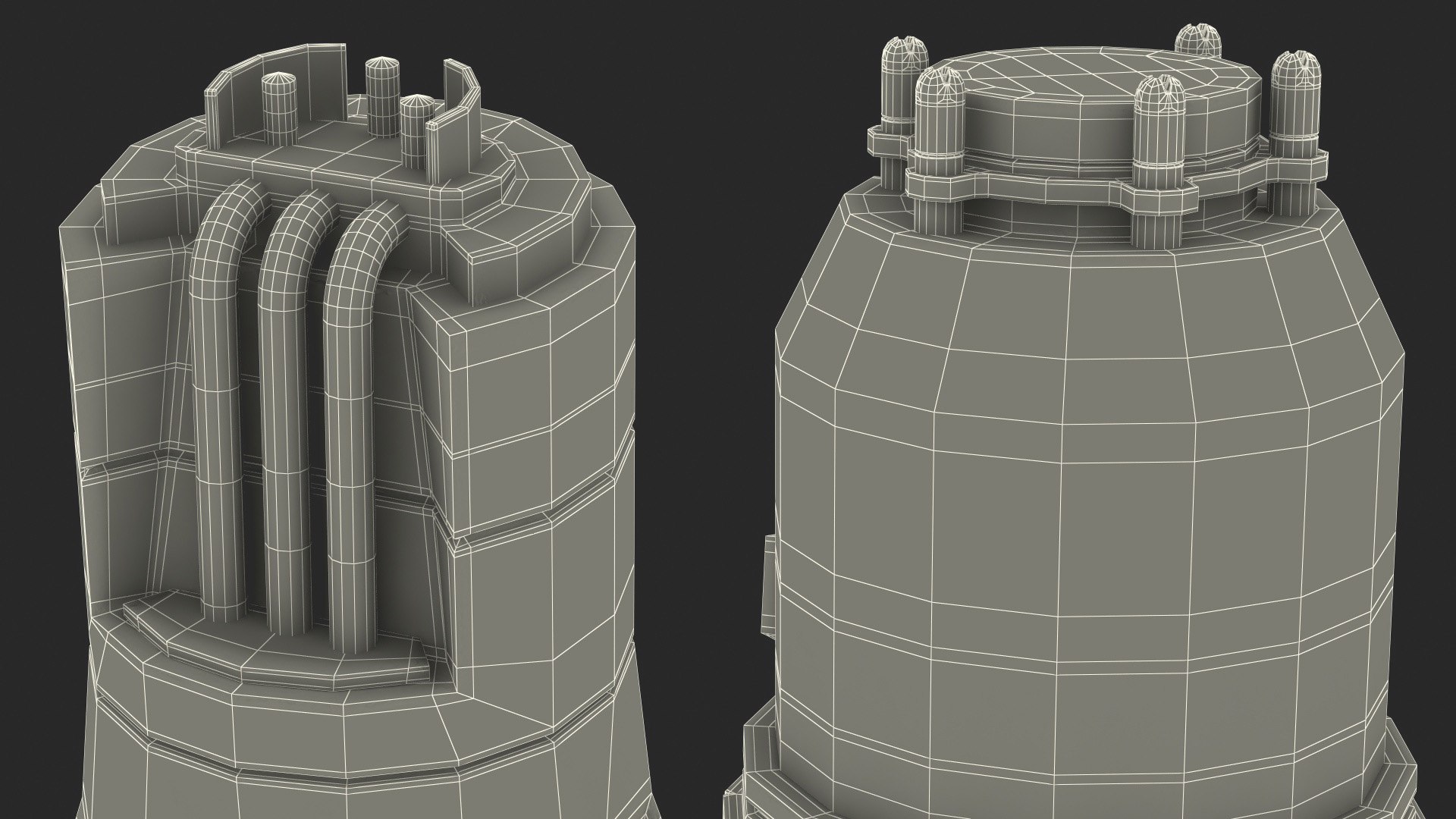
Task: Click the front-left bolt on right model flange
Action: [940, 148]
